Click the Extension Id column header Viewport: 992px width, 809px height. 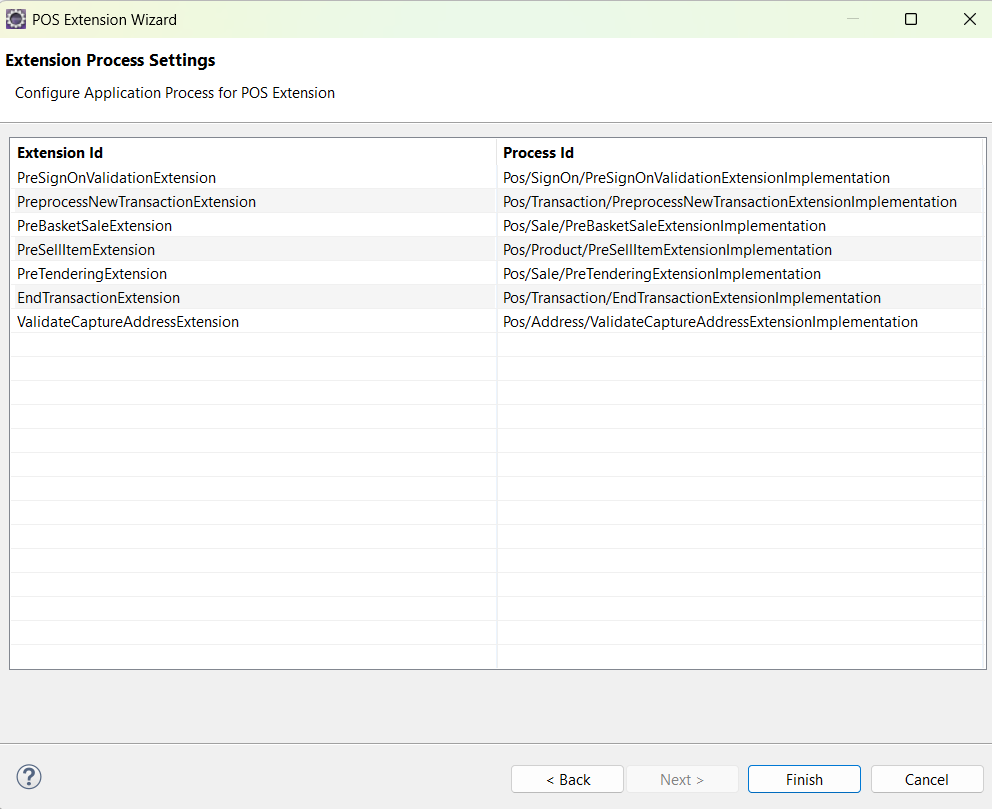point(60,153)
